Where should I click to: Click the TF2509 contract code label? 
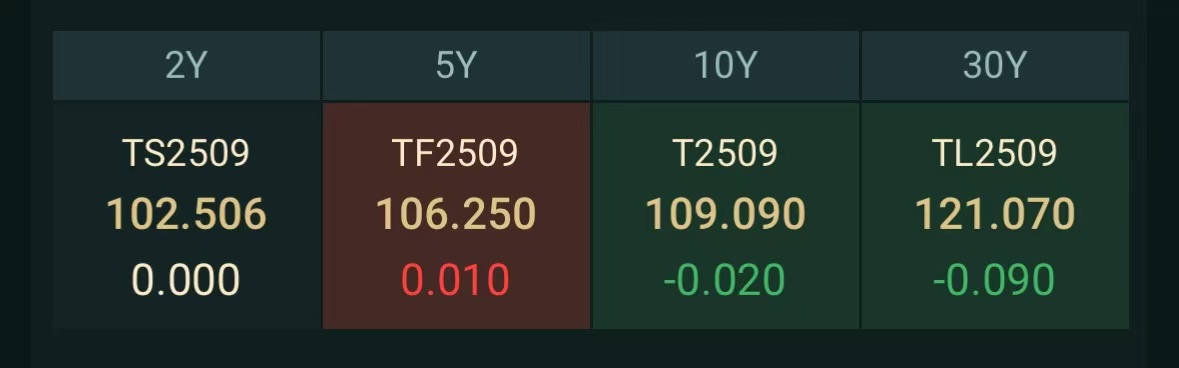click(x=455, y=154)
